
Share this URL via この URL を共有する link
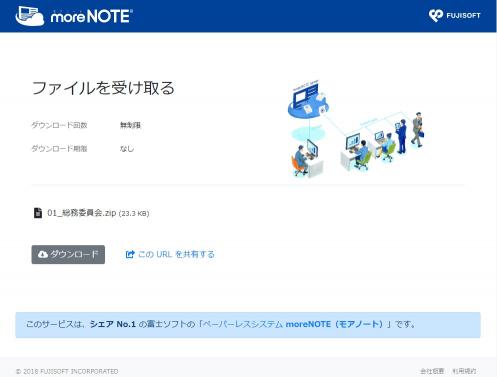(x=170, y=254)
